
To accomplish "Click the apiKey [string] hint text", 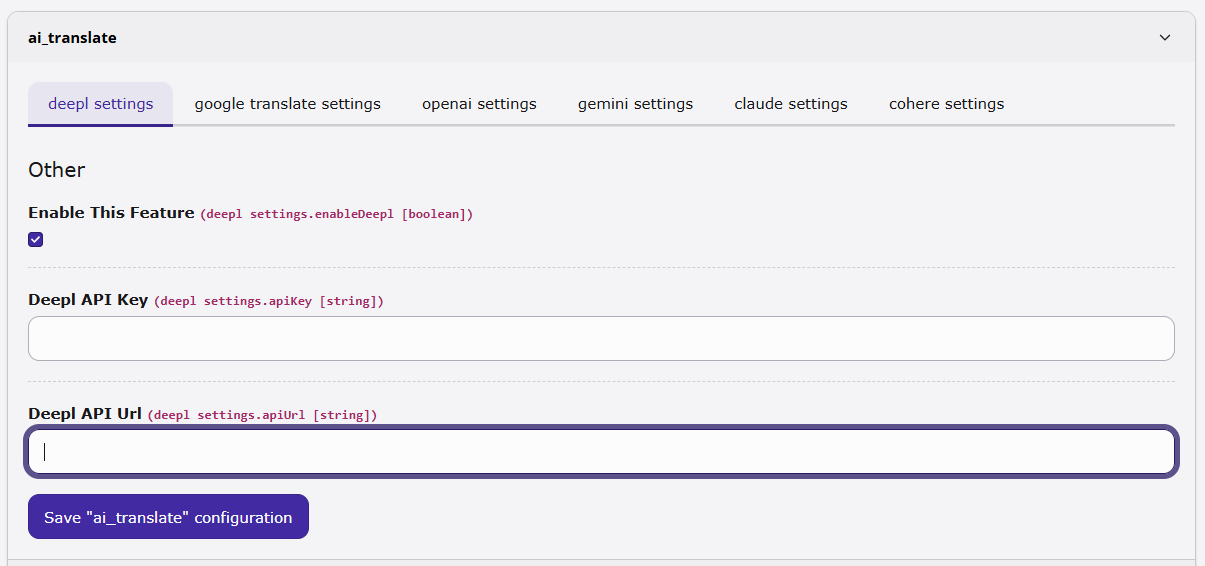I will click(269, 301).
